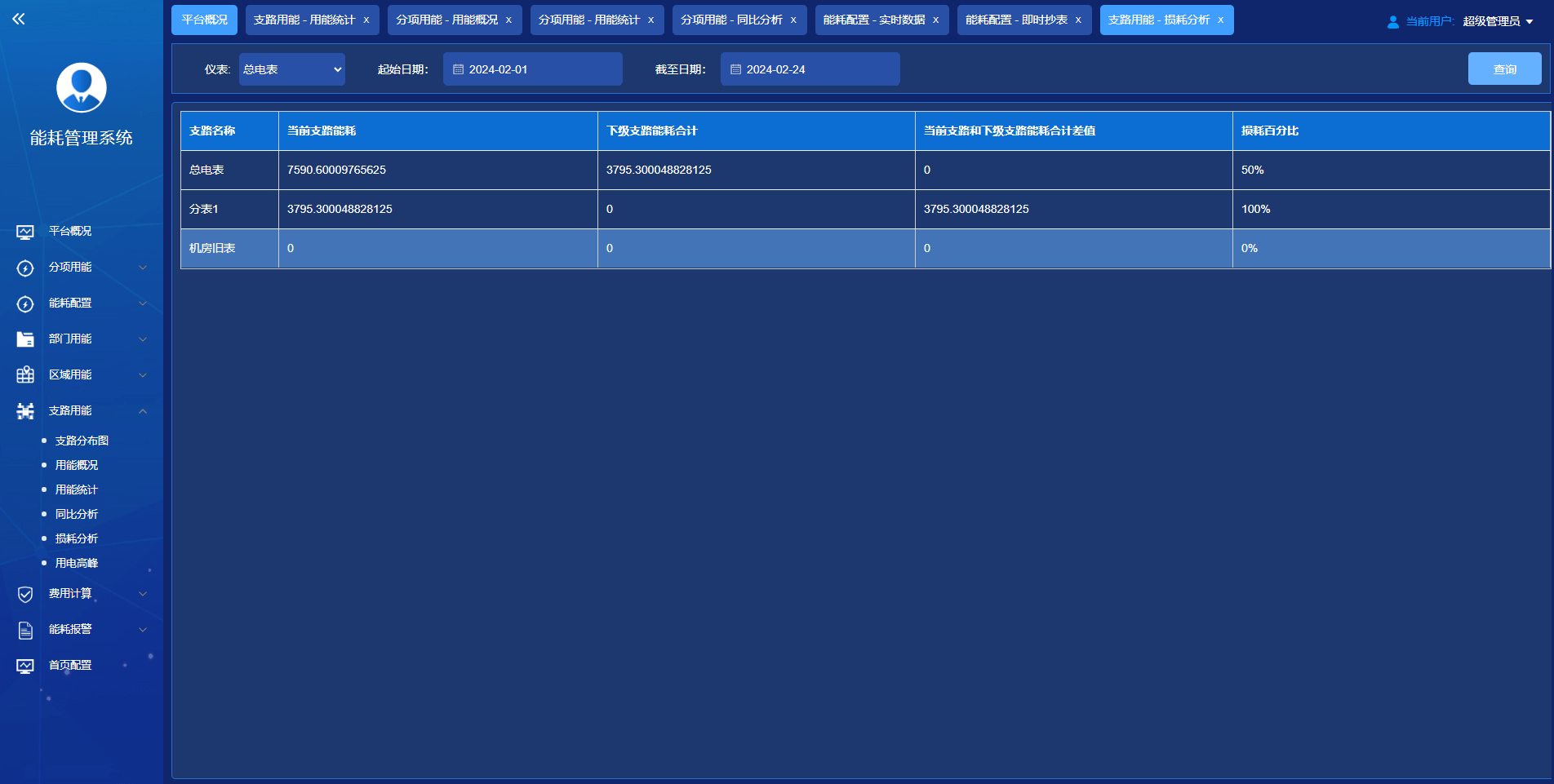Click 能耗管理系统 title text

82,138
